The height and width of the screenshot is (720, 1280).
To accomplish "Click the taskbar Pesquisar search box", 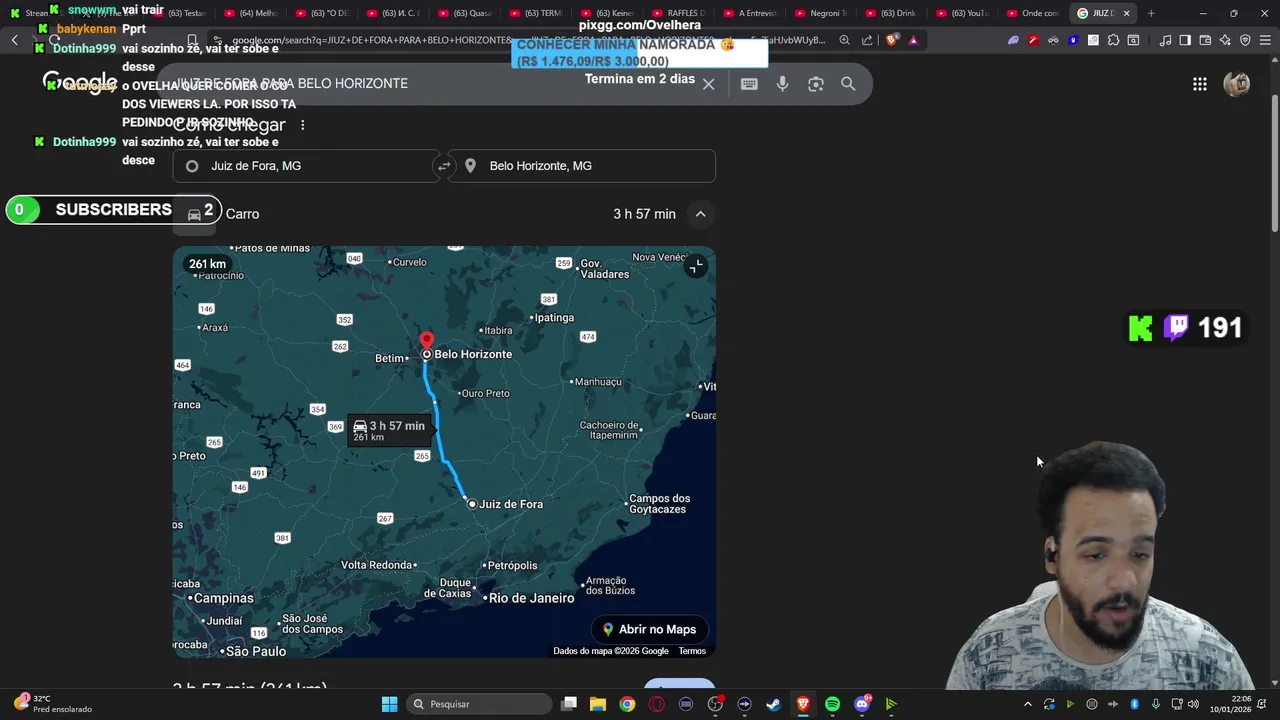I will [x=480, y=704].
